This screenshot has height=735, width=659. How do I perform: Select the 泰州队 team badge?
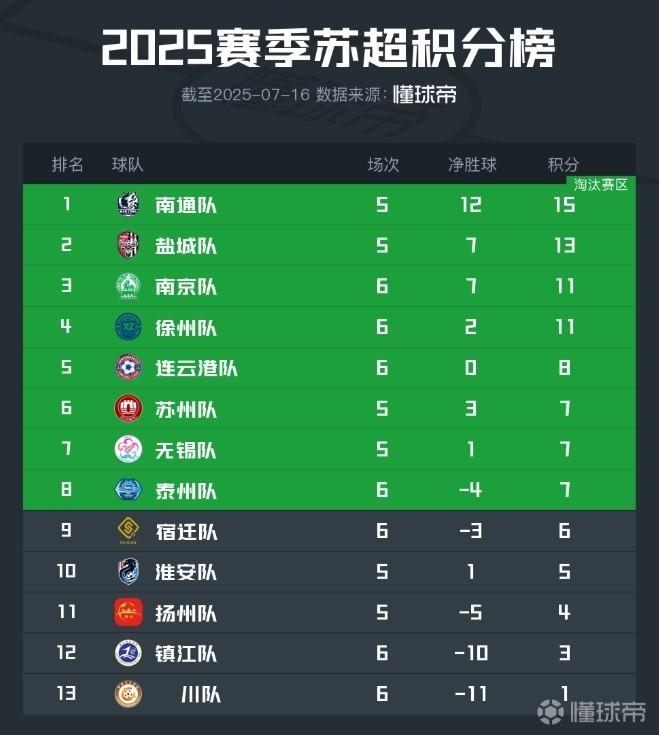click(x=129, y=491)
